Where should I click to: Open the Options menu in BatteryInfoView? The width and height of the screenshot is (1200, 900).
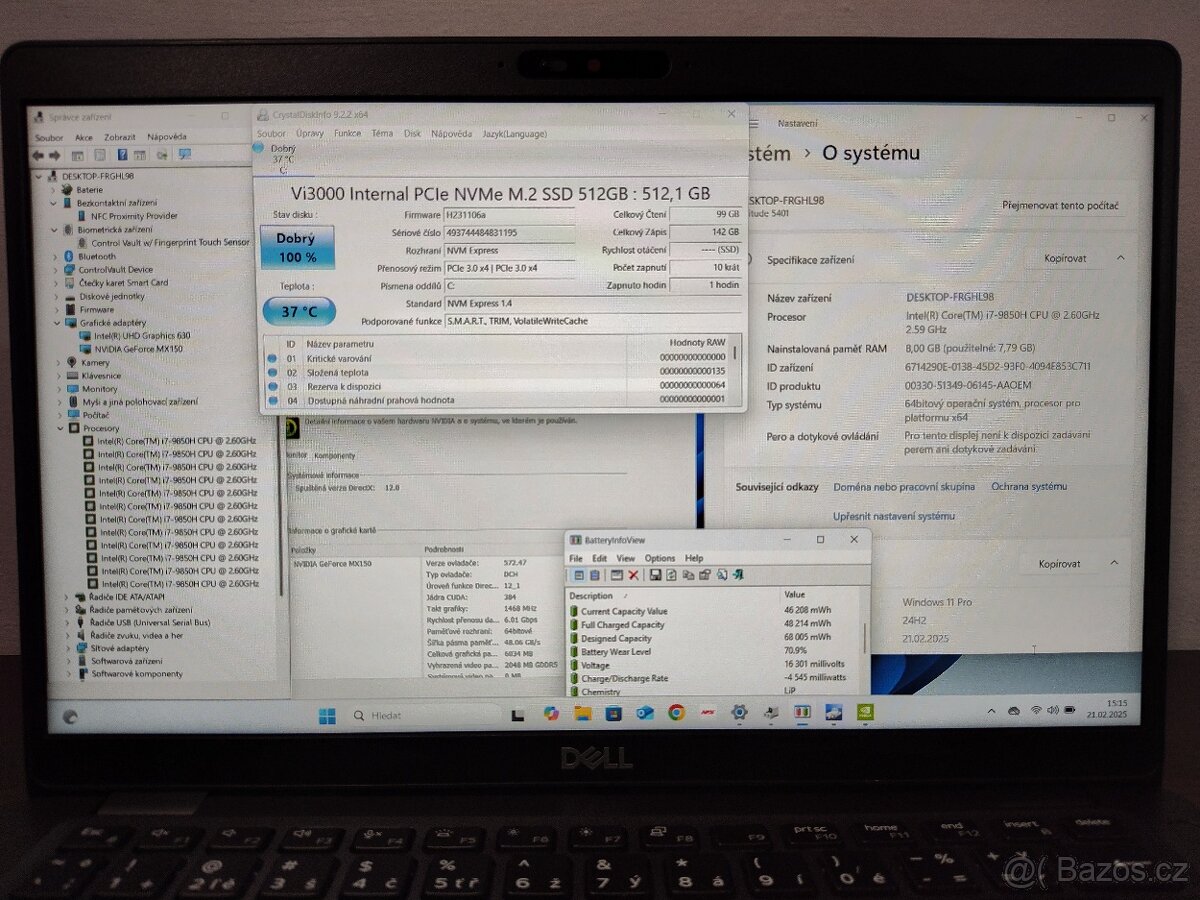(x=660, y=558)
